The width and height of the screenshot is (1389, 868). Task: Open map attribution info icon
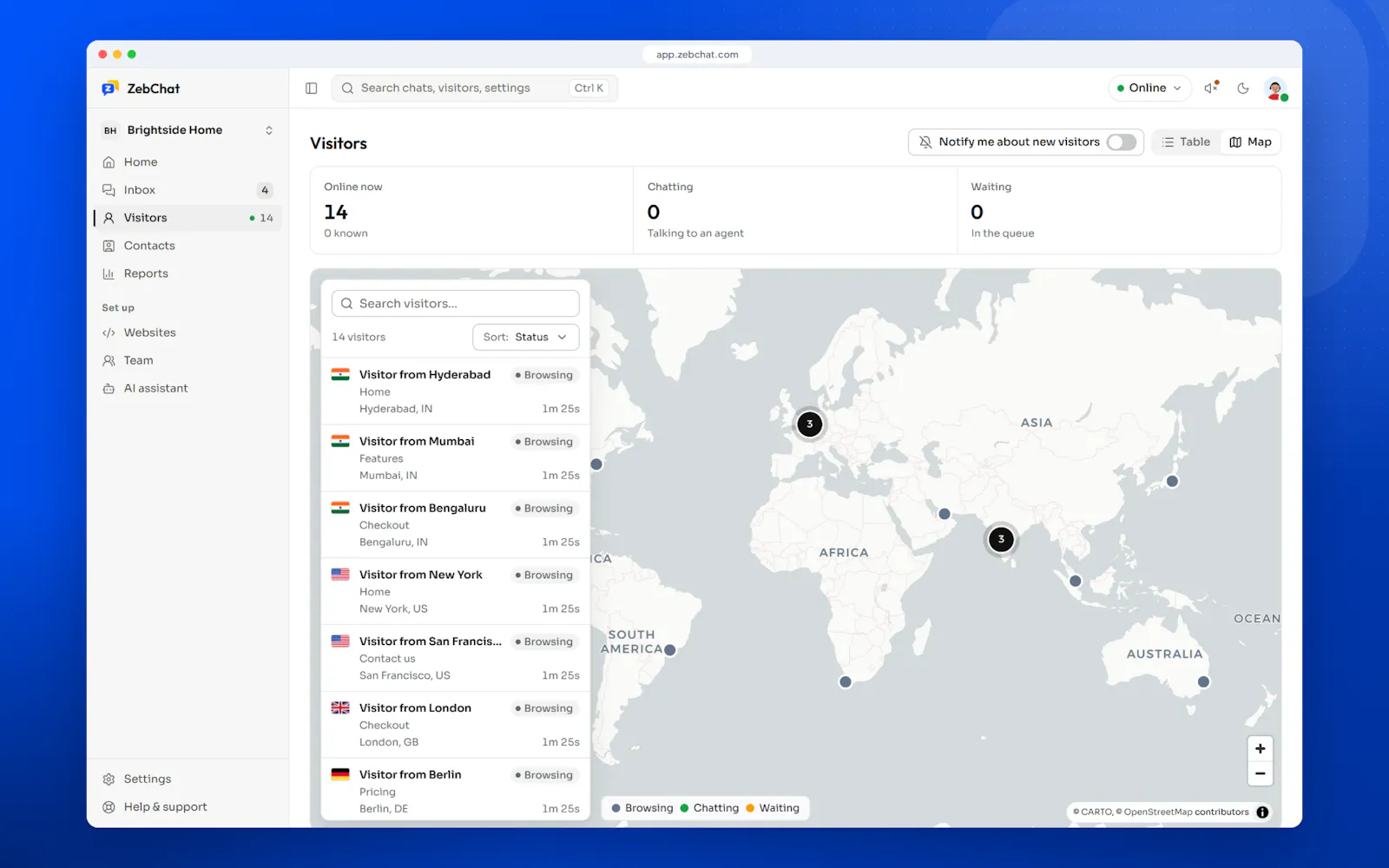pos(1262,812)
